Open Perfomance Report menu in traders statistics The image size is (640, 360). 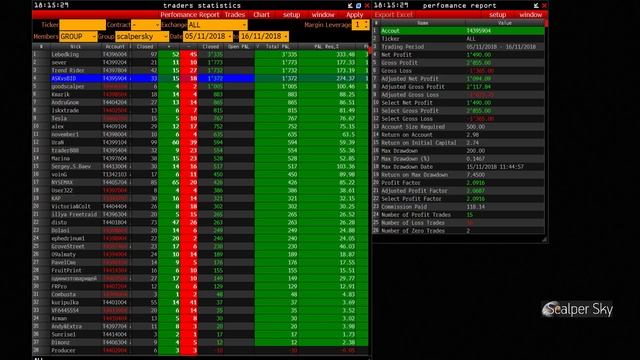coord(190,15)
